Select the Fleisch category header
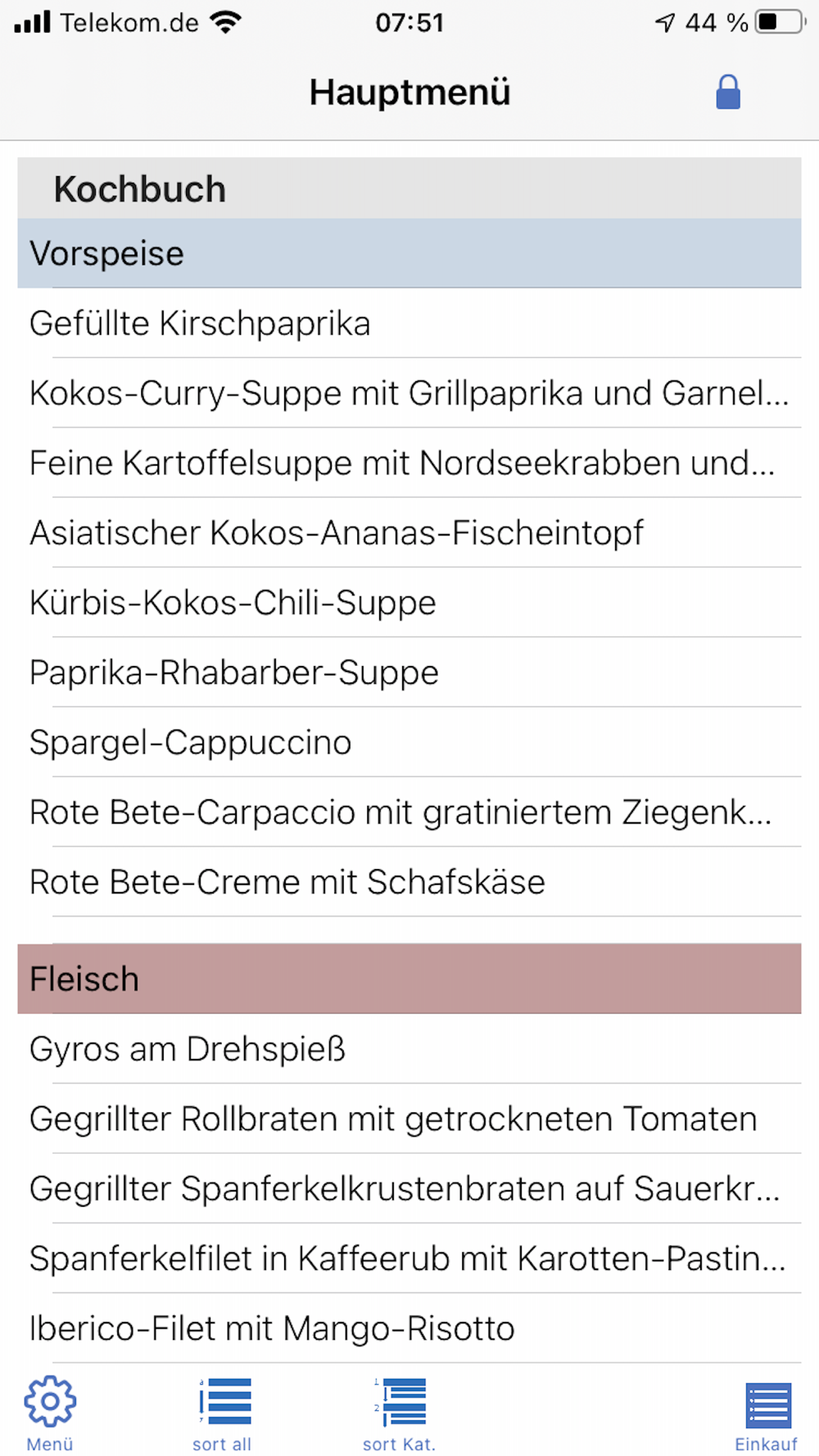Screen dimensions: 819x1456 tap(409, 979)
